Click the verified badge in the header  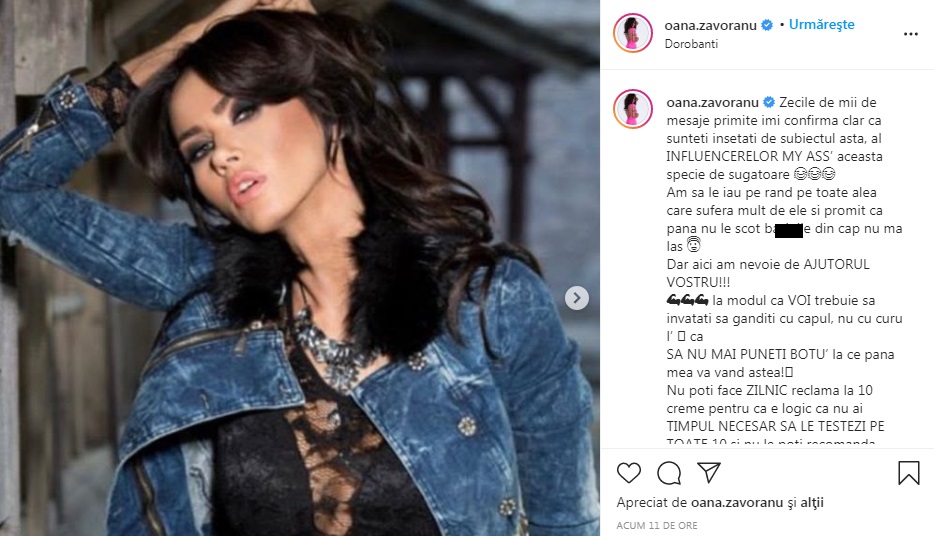point(767,25)
